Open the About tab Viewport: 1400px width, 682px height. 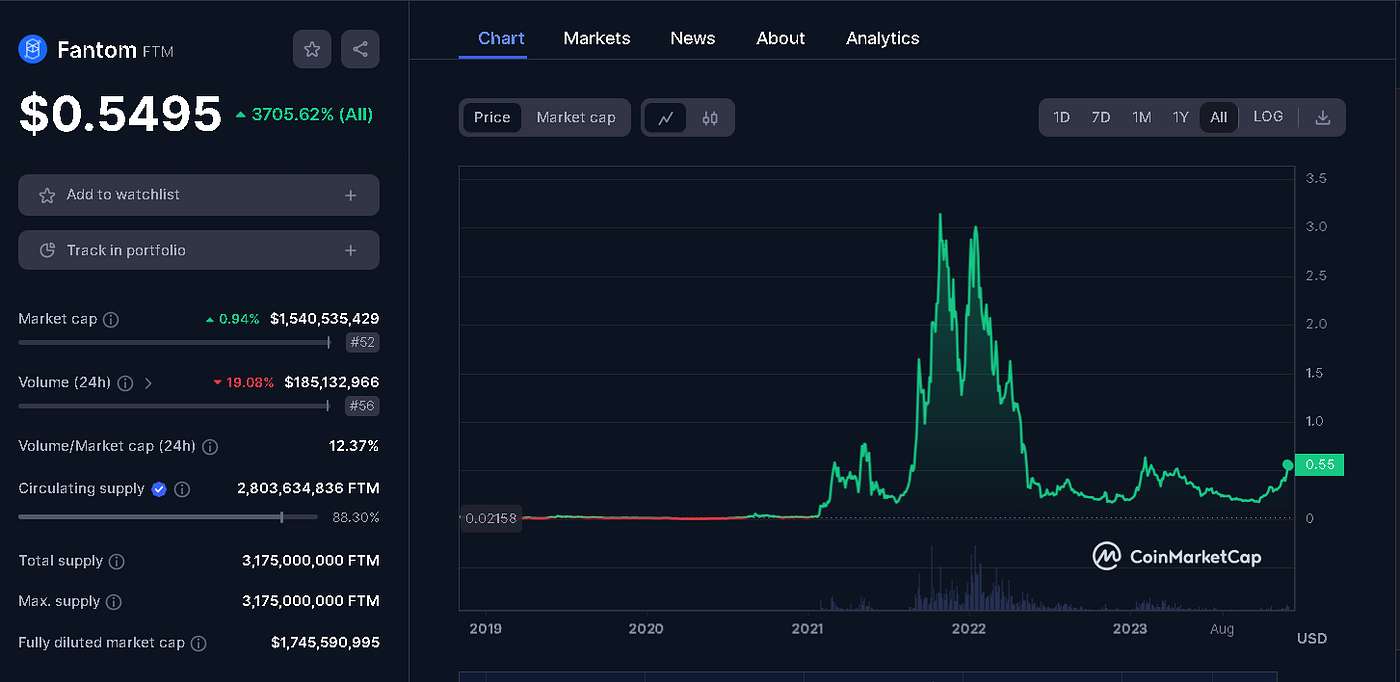point(781,38)
